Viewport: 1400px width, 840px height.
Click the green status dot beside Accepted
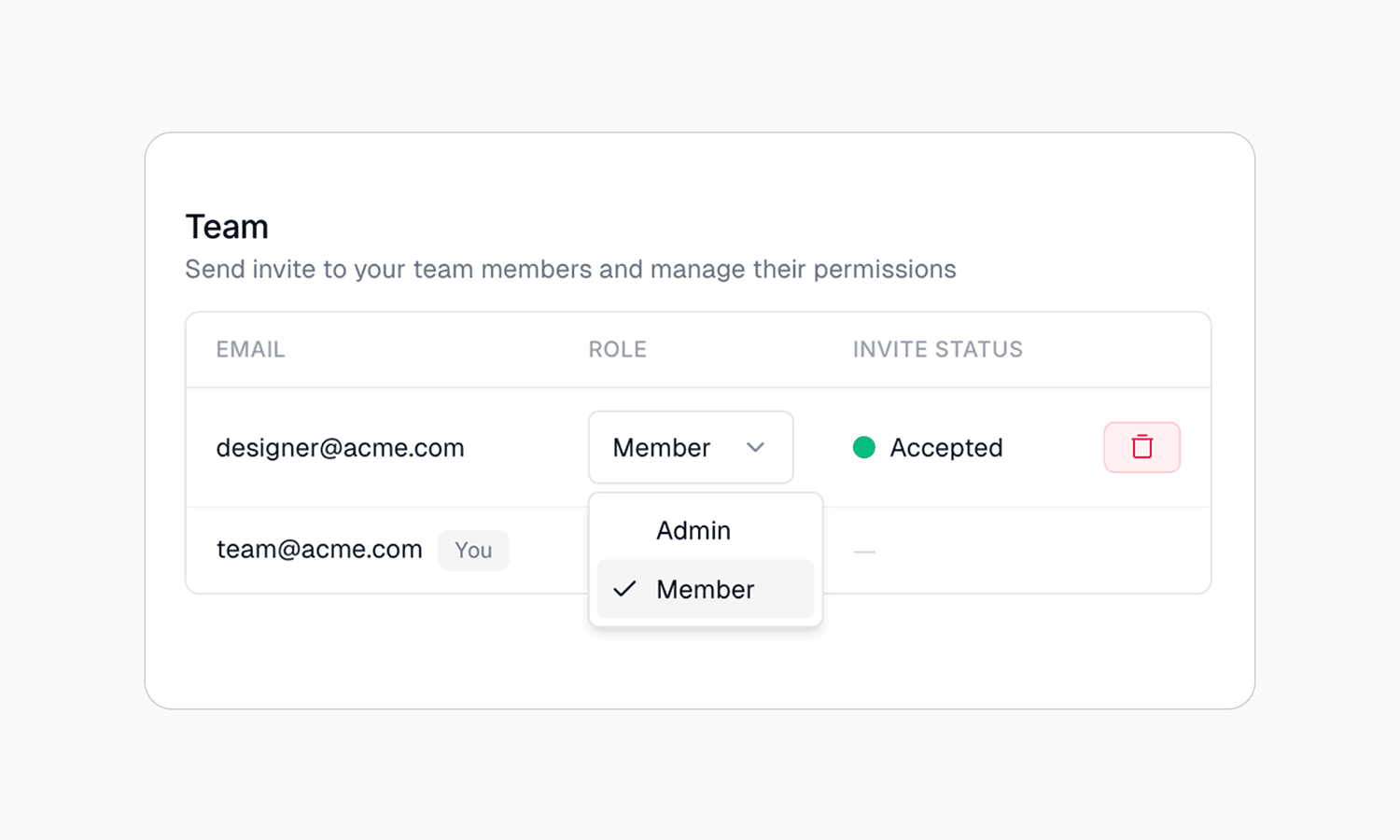click(864, 447)
